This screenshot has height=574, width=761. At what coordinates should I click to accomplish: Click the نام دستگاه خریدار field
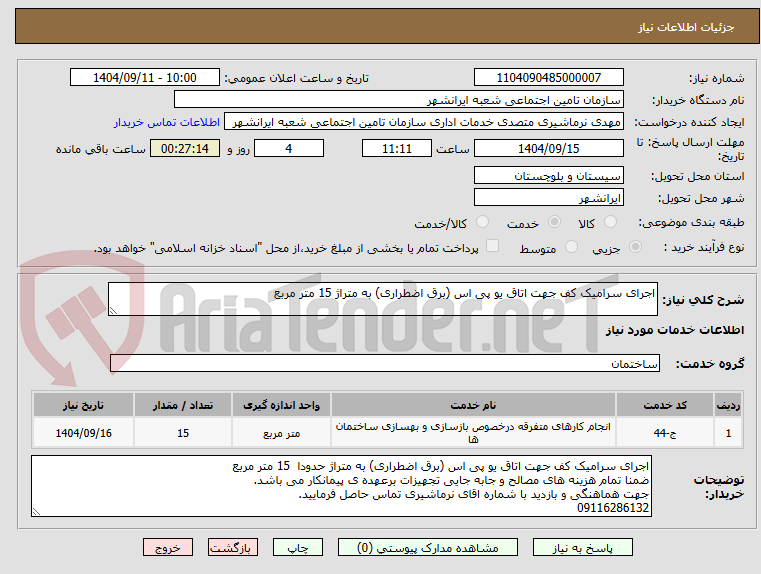399,99
